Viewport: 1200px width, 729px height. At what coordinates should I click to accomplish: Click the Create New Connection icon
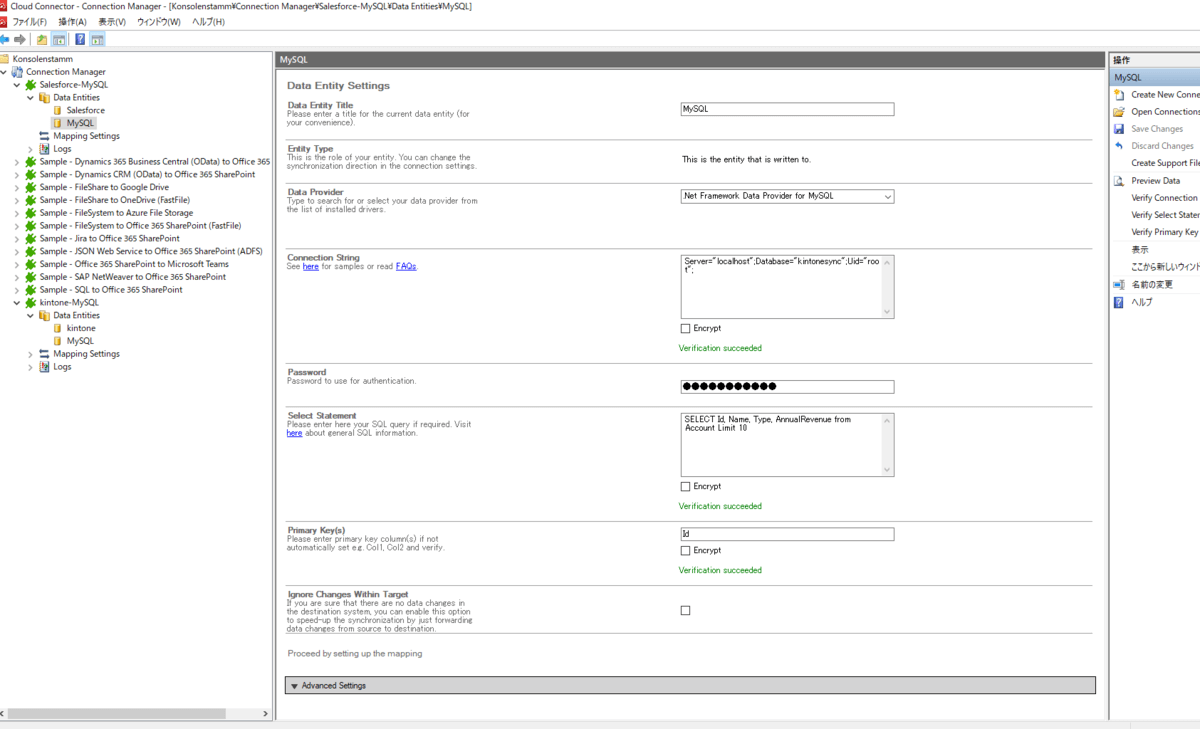[x=1119, y=95]
